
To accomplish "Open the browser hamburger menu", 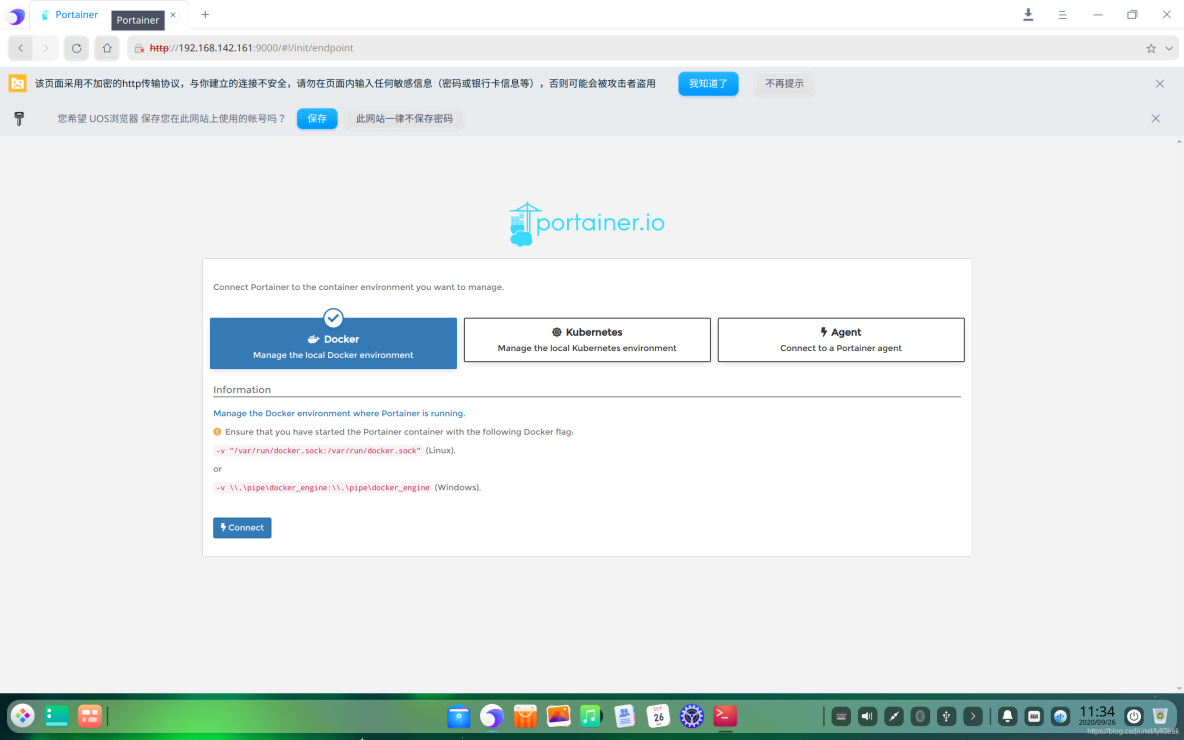I will coord(1062,15).
